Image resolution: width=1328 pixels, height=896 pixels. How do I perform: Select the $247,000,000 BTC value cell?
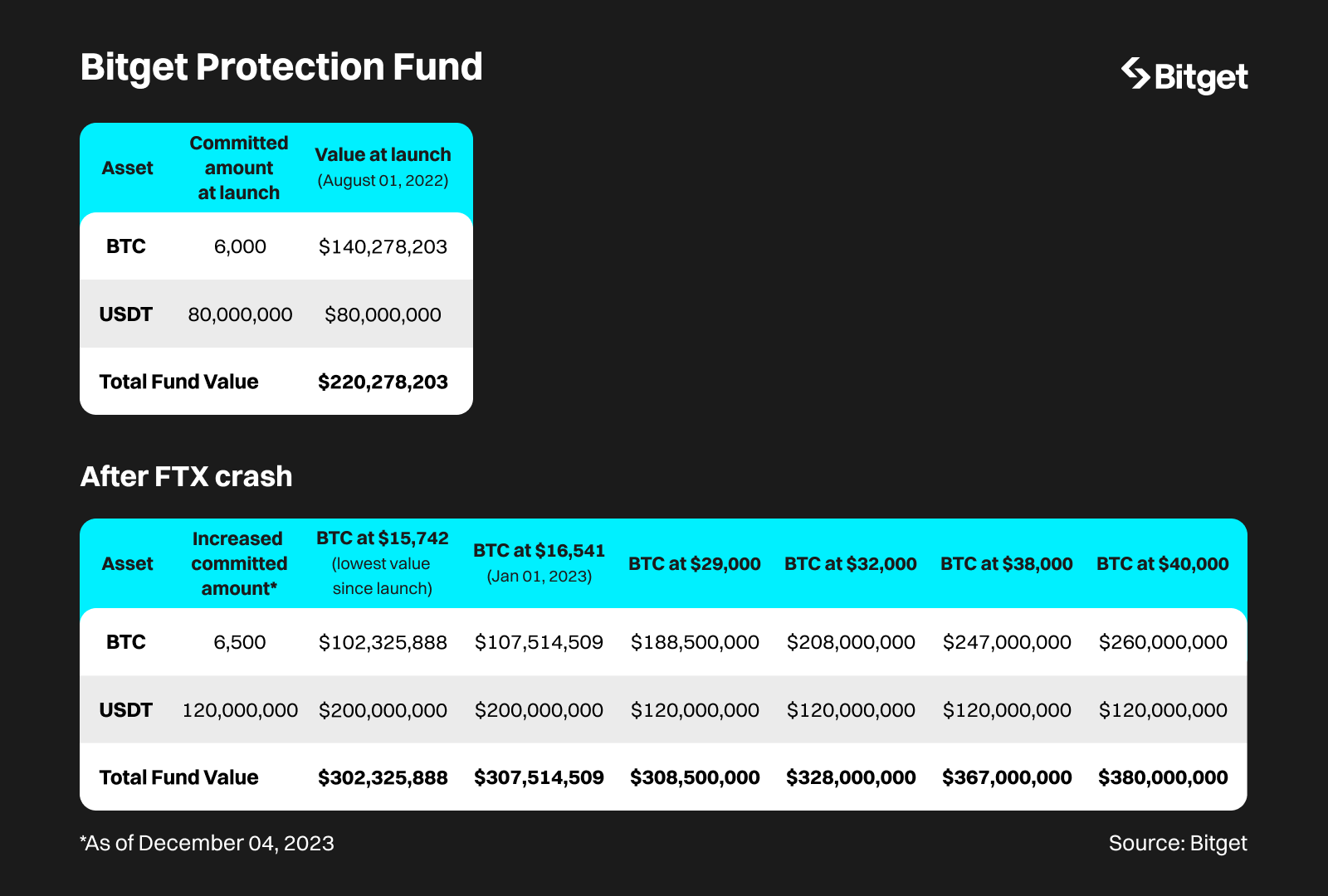pyautogui.click(x=1007, y=642)
